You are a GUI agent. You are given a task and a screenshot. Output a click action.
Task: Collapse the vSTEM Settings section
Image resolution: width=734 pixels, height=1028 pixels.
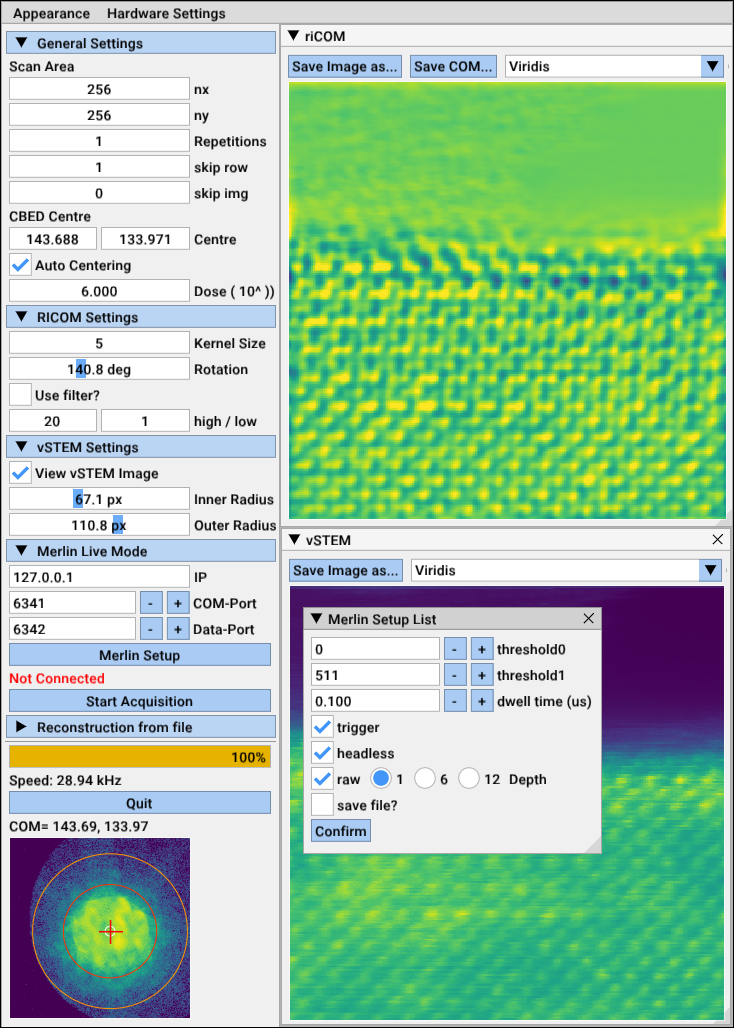[141, 447]
